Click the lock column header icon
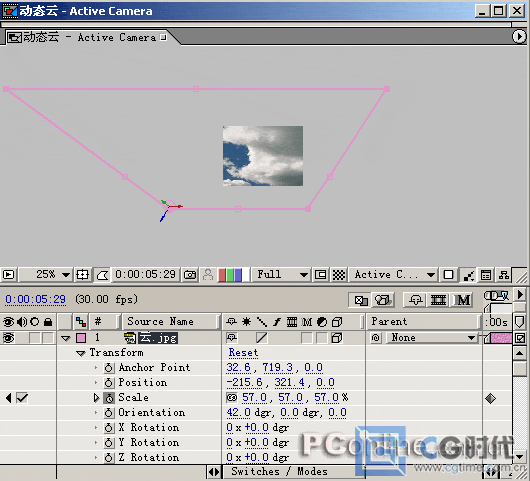Screen dimensions: 530x481 pyautogui.click(x=48, y=322)
